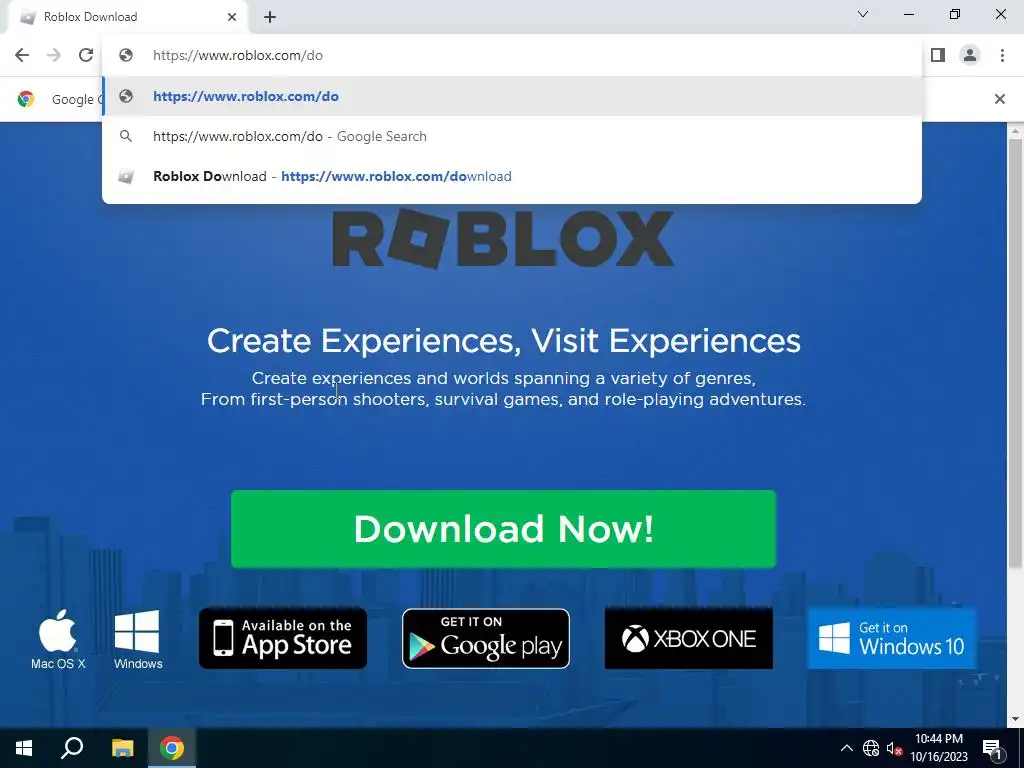Open the tab search dropdown chevron
This screenshot has width=1024, height=768.
coord(863,14)
